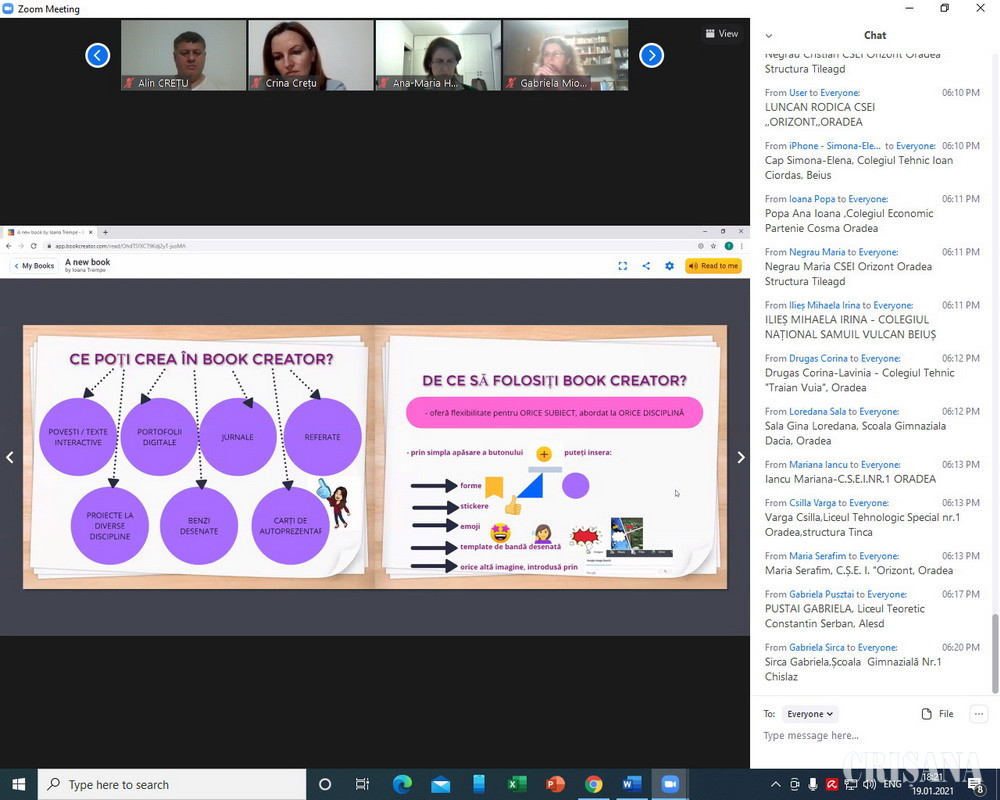This screenshot has width=1000, height=800.
Task: Enter fullscreen in Book Creator
Action: (x=622, y=266)
